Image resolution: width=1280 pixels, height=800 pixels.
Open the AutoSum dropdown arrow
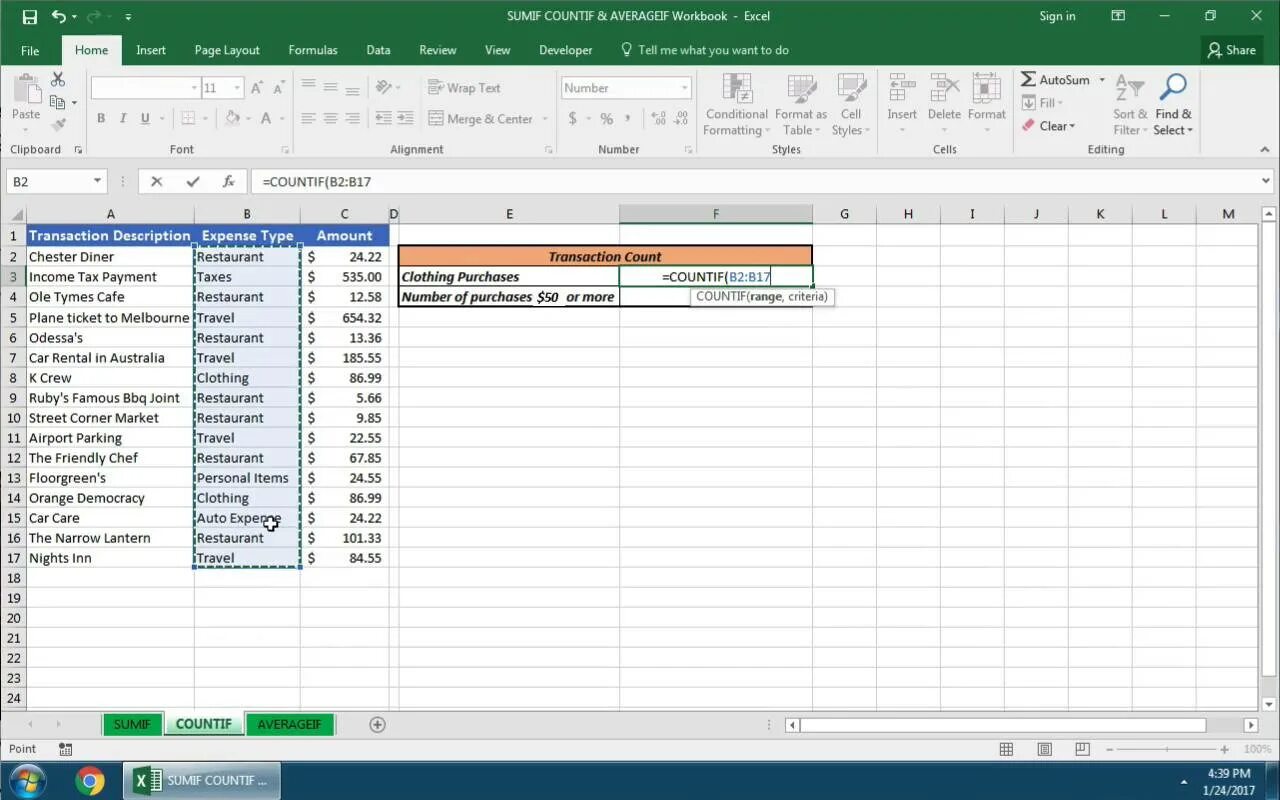(1102, 80)
